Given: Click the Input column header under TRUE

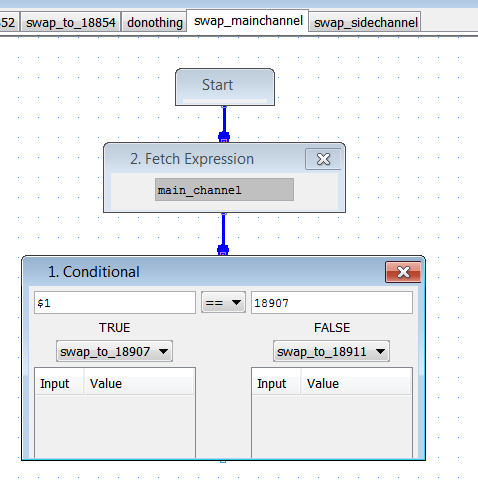Looking at the screenshot, I should point(59,383).
